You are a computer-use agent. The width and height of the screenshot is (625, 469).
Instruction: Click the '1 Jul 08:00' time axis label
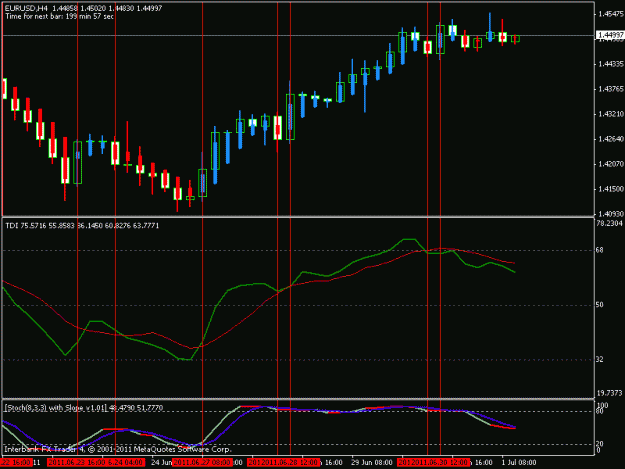519,463
